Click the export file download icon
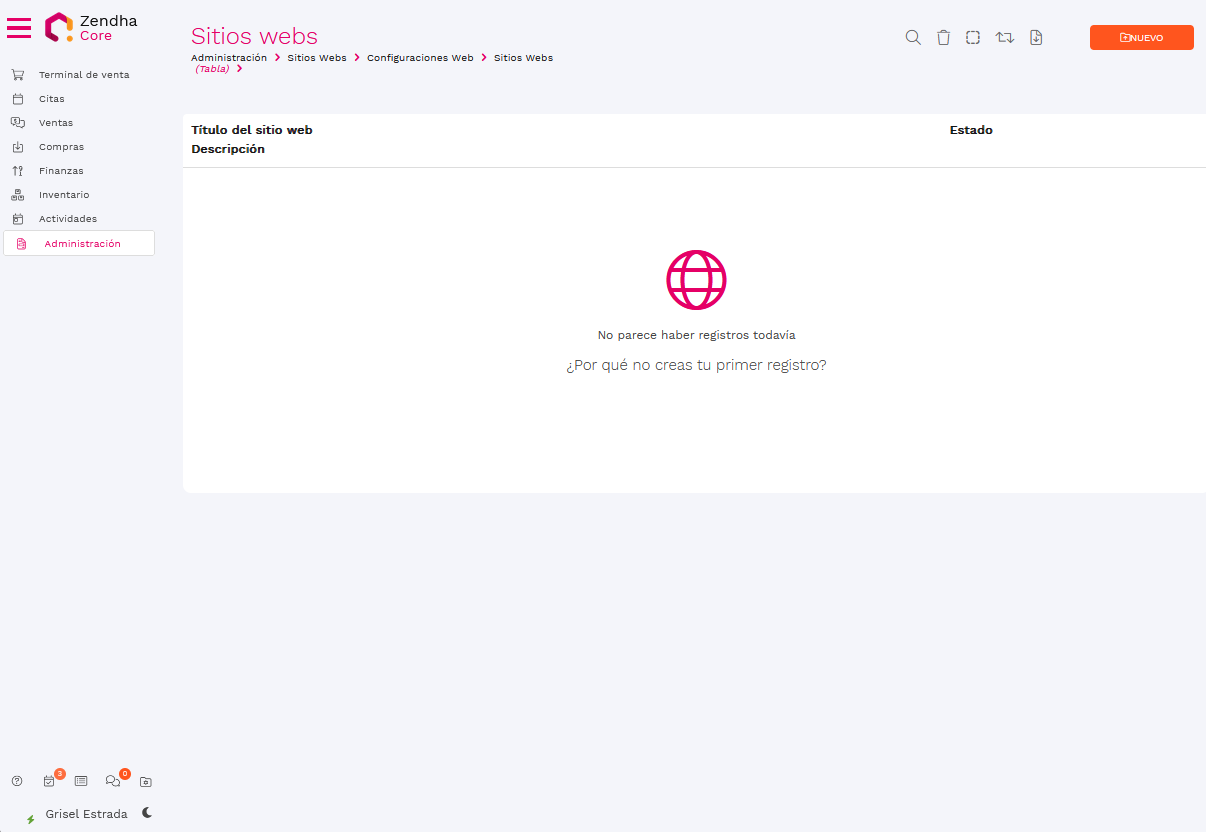Screen dimensions: 1206x832 [1036, 38]
